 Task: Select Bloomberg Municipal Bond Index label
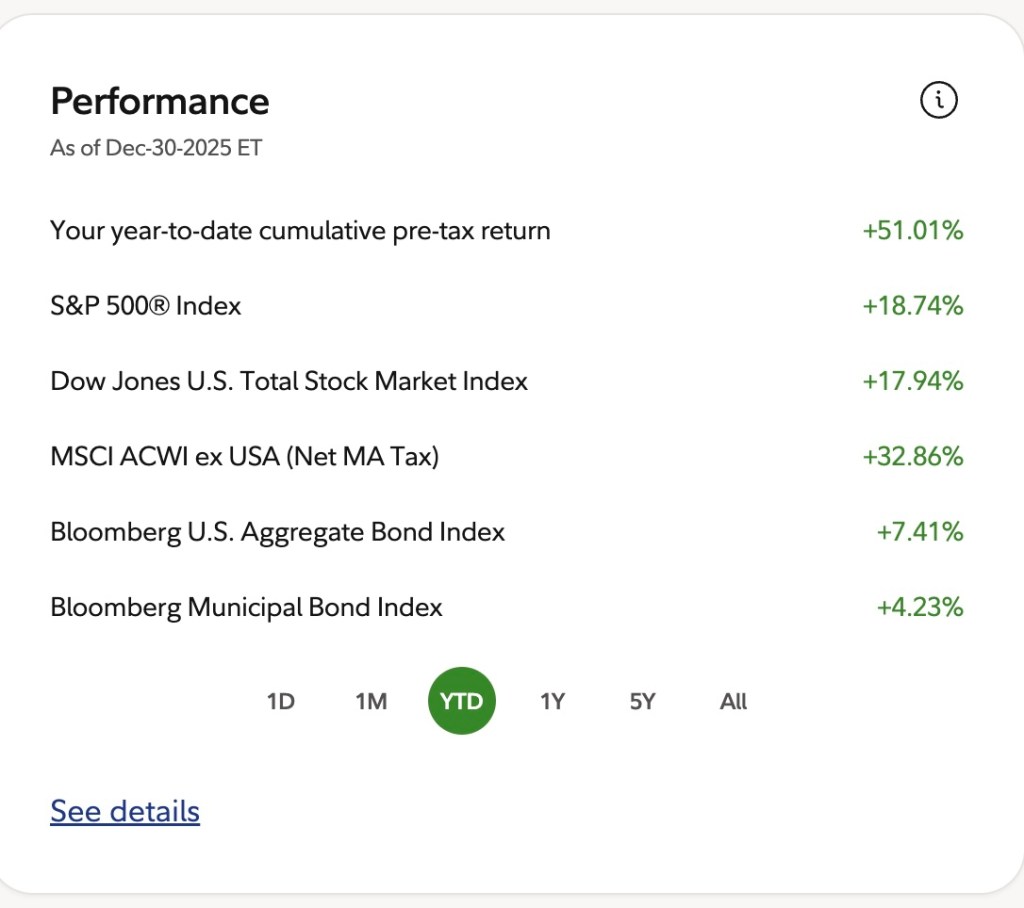pyautogui.click(x=246, y=607)
